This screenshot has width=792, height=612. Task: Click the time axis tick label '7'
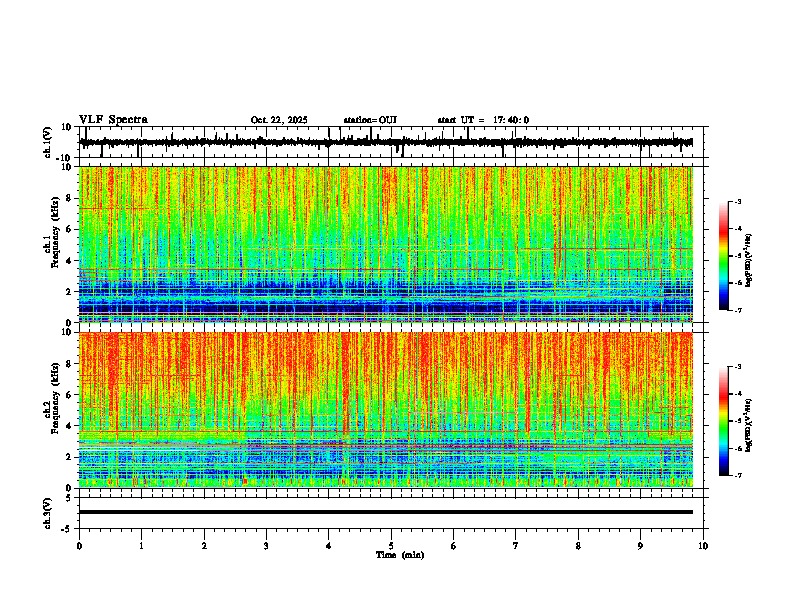coord(516,546)
